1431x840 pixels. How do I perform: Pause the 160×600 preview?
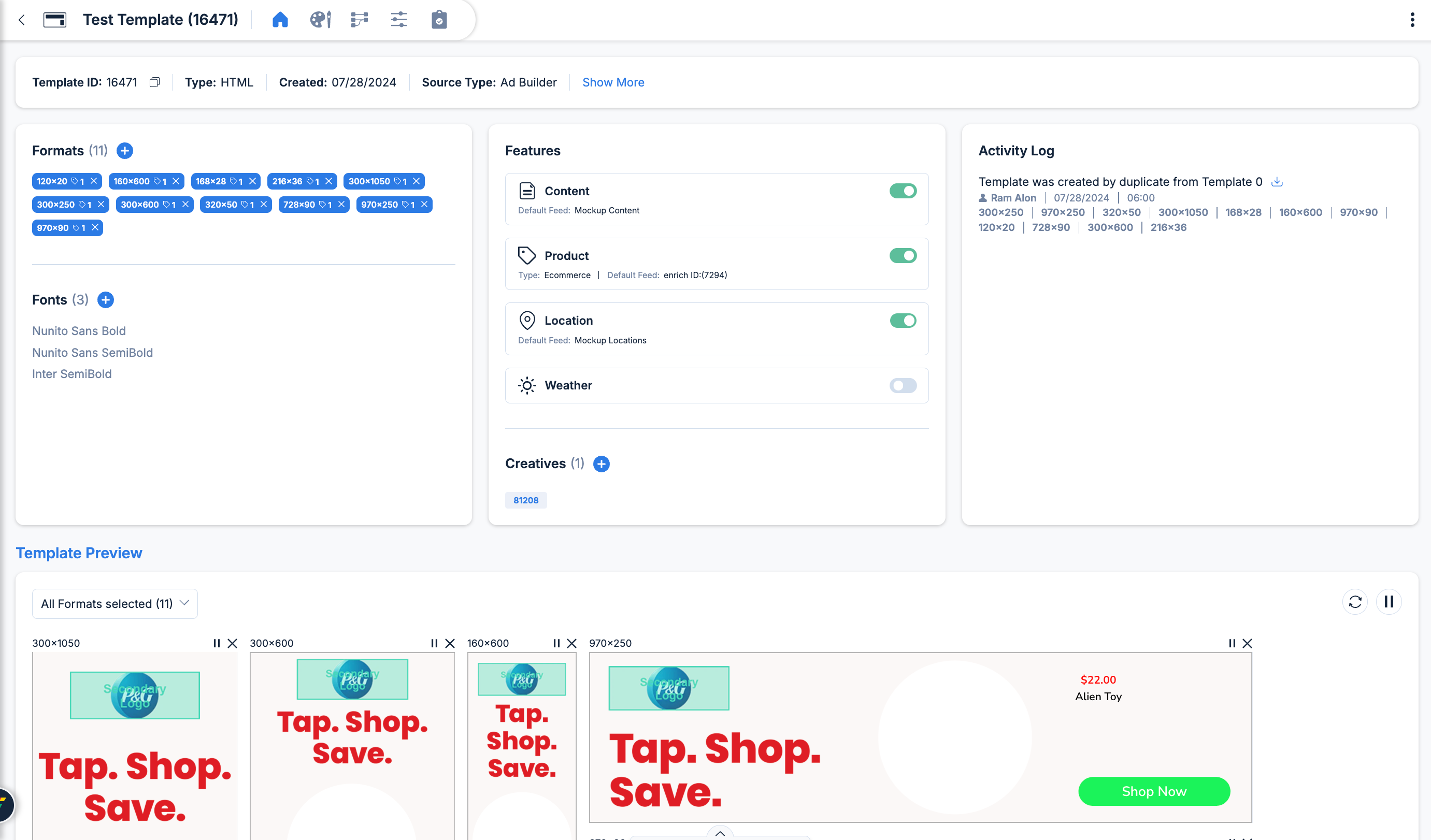(556, 643)
